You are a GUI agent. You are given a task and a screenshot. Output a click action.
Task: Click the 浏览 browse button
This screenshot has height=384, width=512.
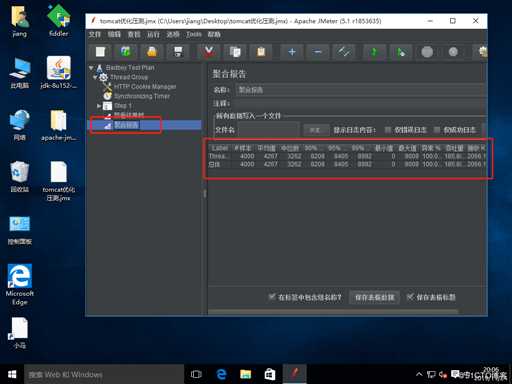(x=315, y=130)
